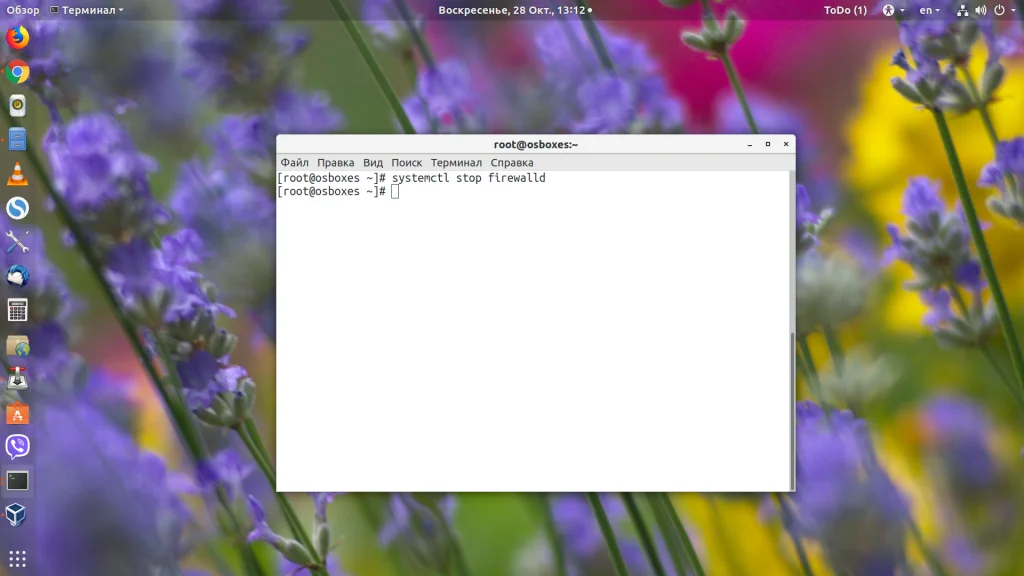The height and width of the screenshot is (576, 1024).
Task: Launch Firefox from the dock
Action: pyautogui.click(x=18, y=37)
